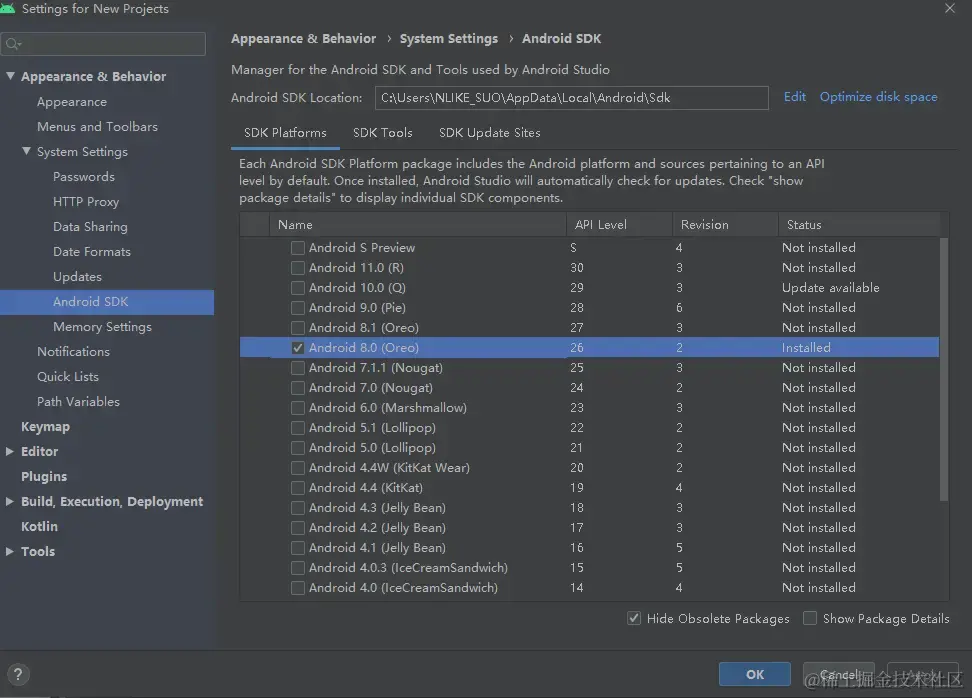This screenshot has width=972, height=698.
Task: Expand the Build, Execution, Deployment section
Action: (x=10, y=502)
